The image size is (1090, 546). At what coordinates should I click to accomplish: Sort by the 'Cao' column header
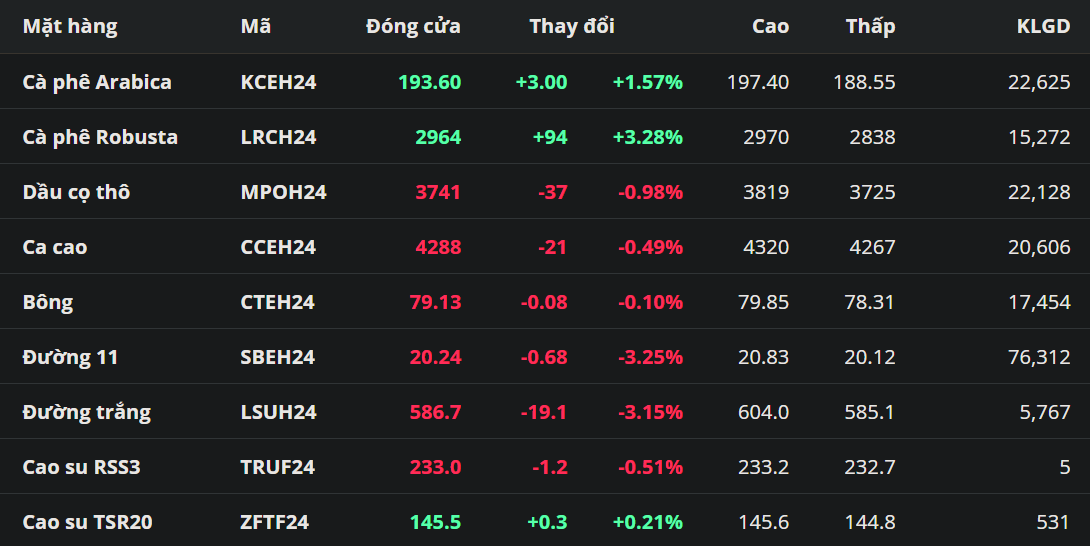pos(770,27)
